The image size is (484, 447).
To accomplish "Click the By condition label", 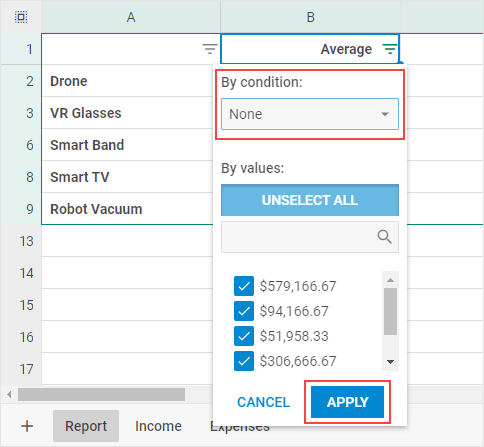I will (262, 82).
